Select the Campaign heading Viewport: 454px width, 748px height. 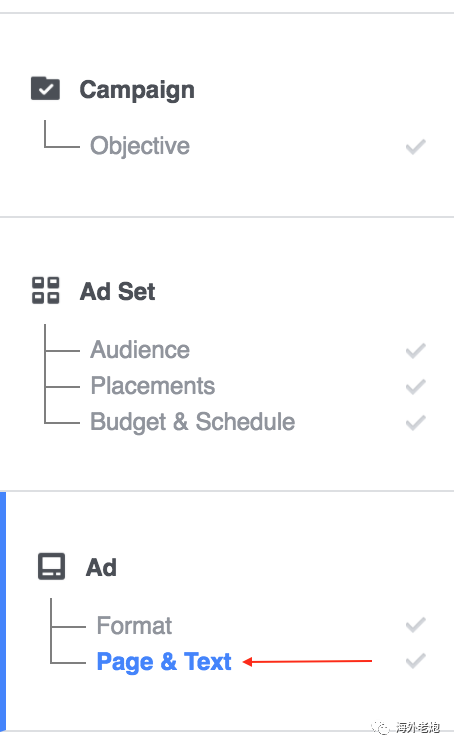click(x=137, y=90)
